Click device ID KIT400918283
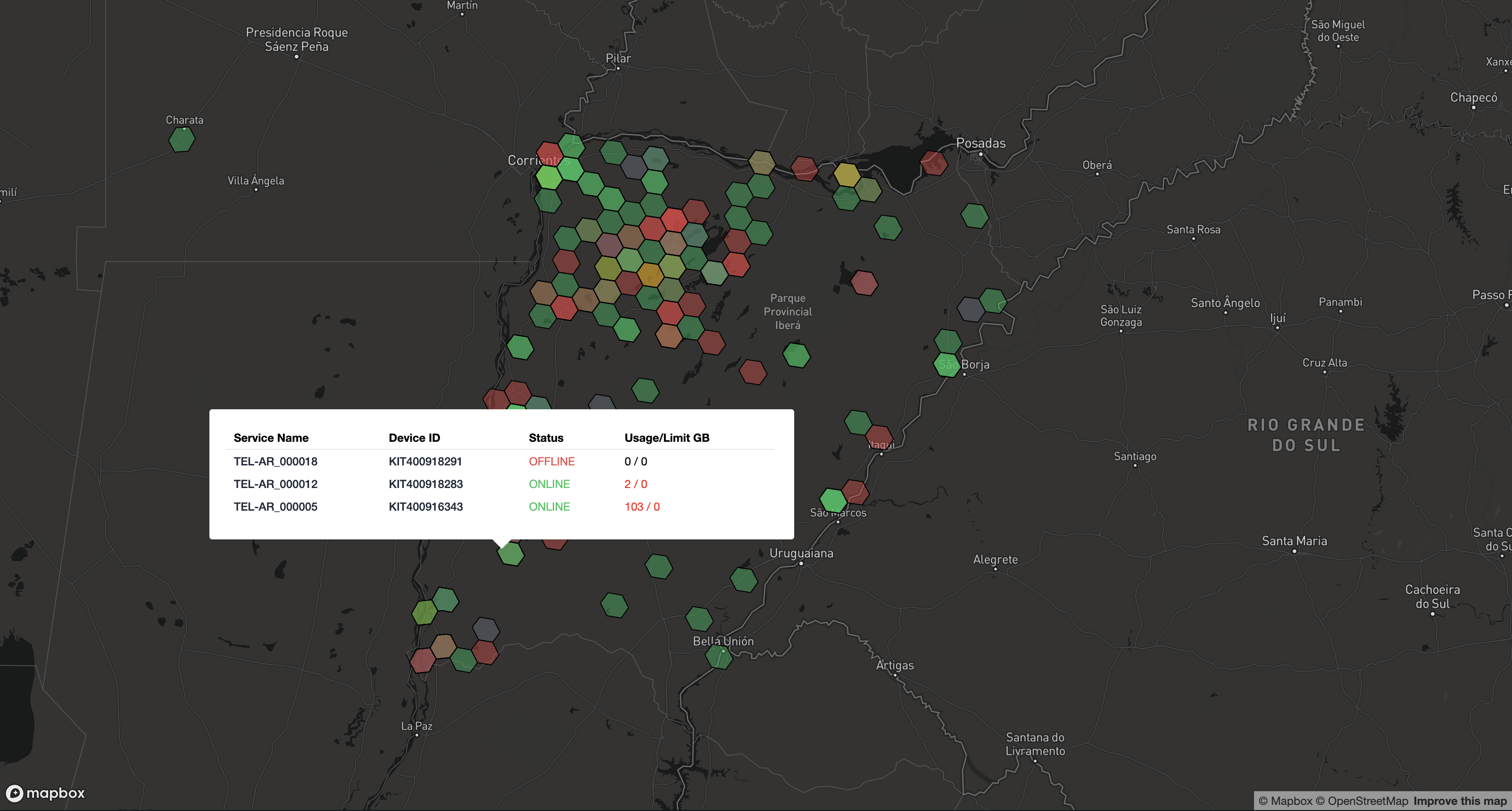Image resolution: width=1512 pixels, height=811 pixels. click(x=425, y=484)
